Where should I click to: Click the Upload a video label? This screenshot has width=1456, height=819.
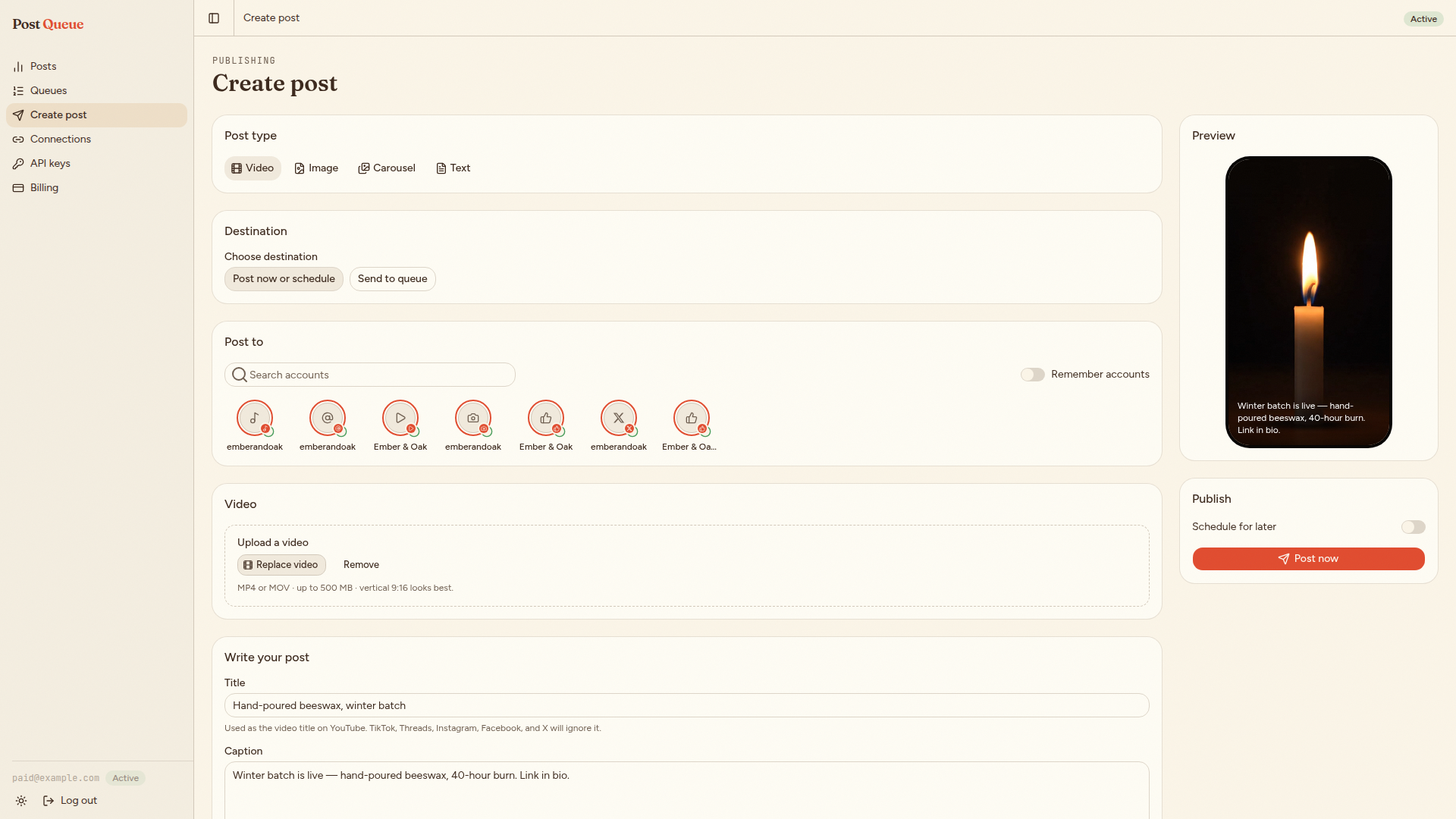coord(273,542)
